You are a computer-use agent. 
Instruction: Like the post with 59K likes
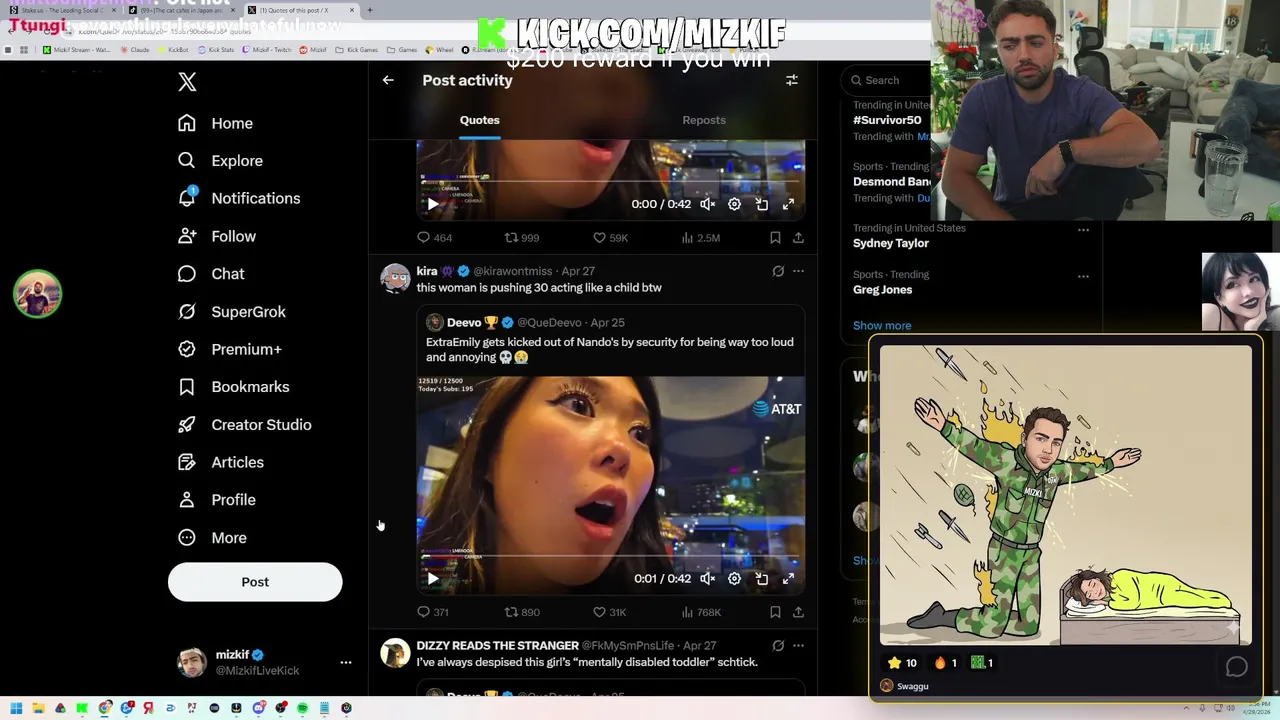click(x=610, y=238)
